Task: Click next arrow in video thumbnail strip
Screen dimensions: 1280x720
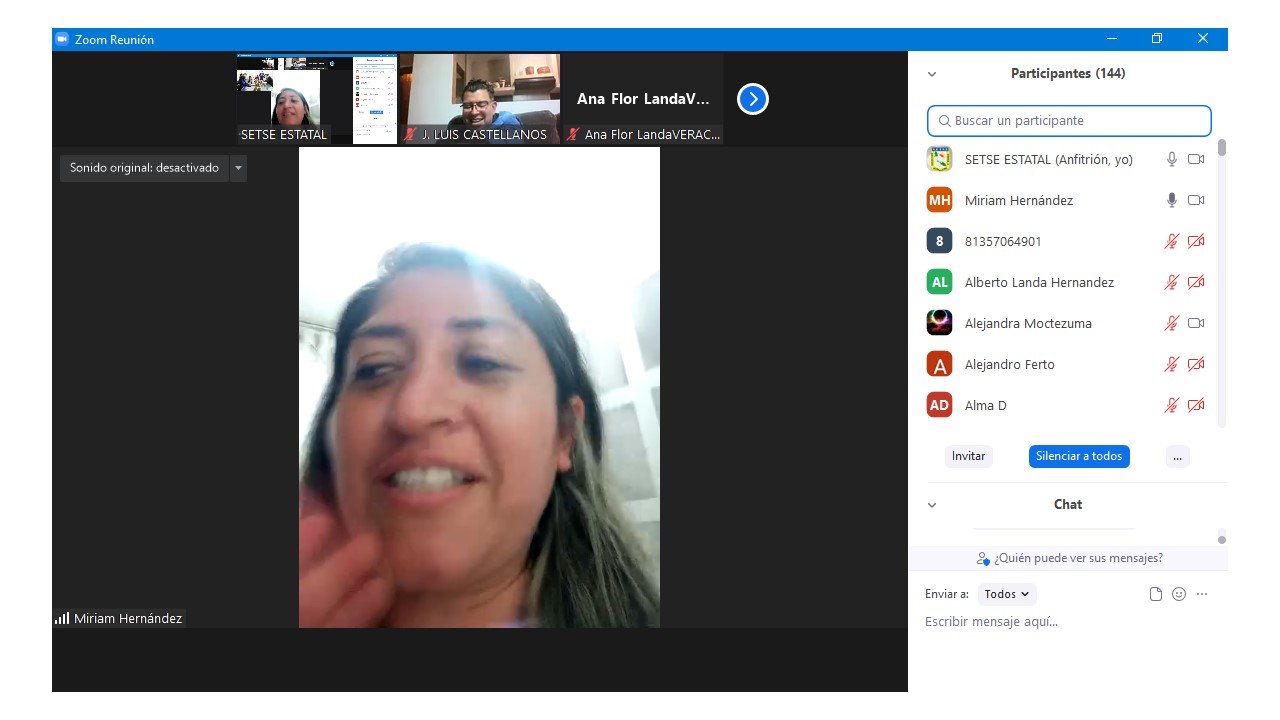Action: pos(752,99)
